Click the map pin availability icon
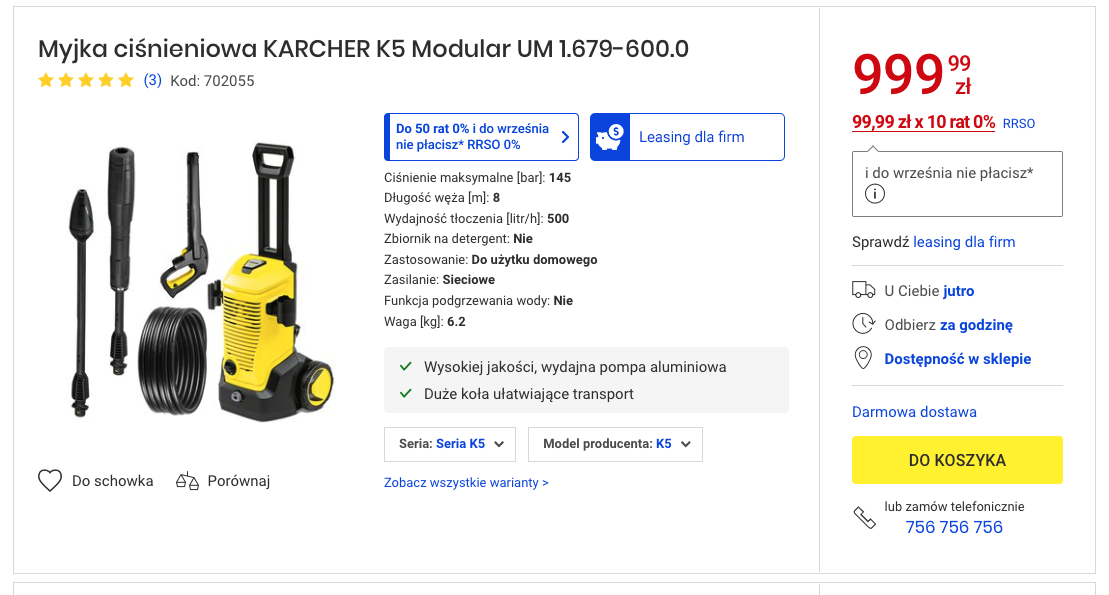Viewport: 1109px width, 595px height. coord(863,358)
